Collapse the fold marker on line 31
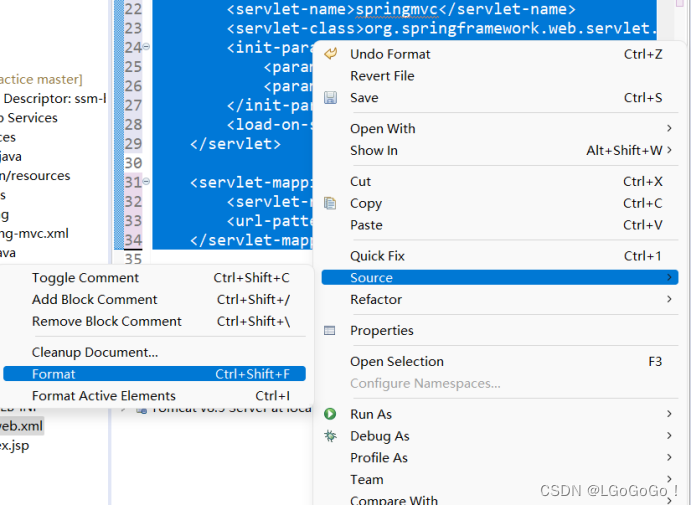 click(x=146, y=181)
